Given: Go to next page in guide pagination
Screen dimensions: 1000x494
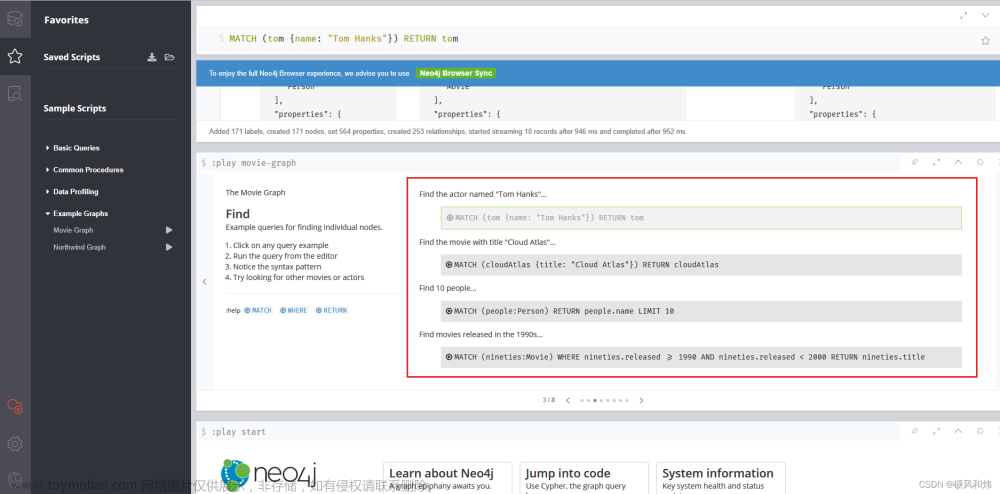Looking at the screenshot, I should point(642,400).
